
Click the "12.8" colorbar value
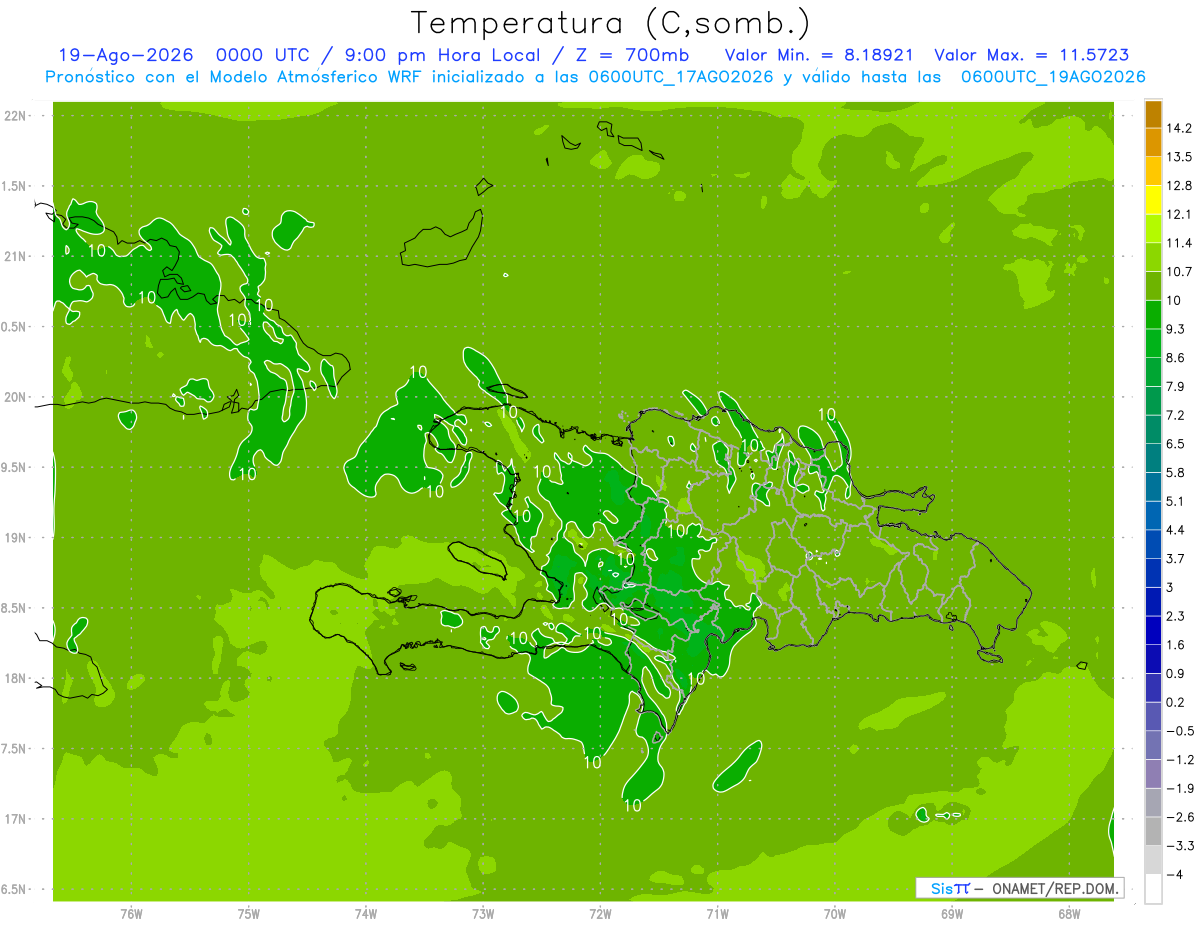click(x=1179, y=185)
